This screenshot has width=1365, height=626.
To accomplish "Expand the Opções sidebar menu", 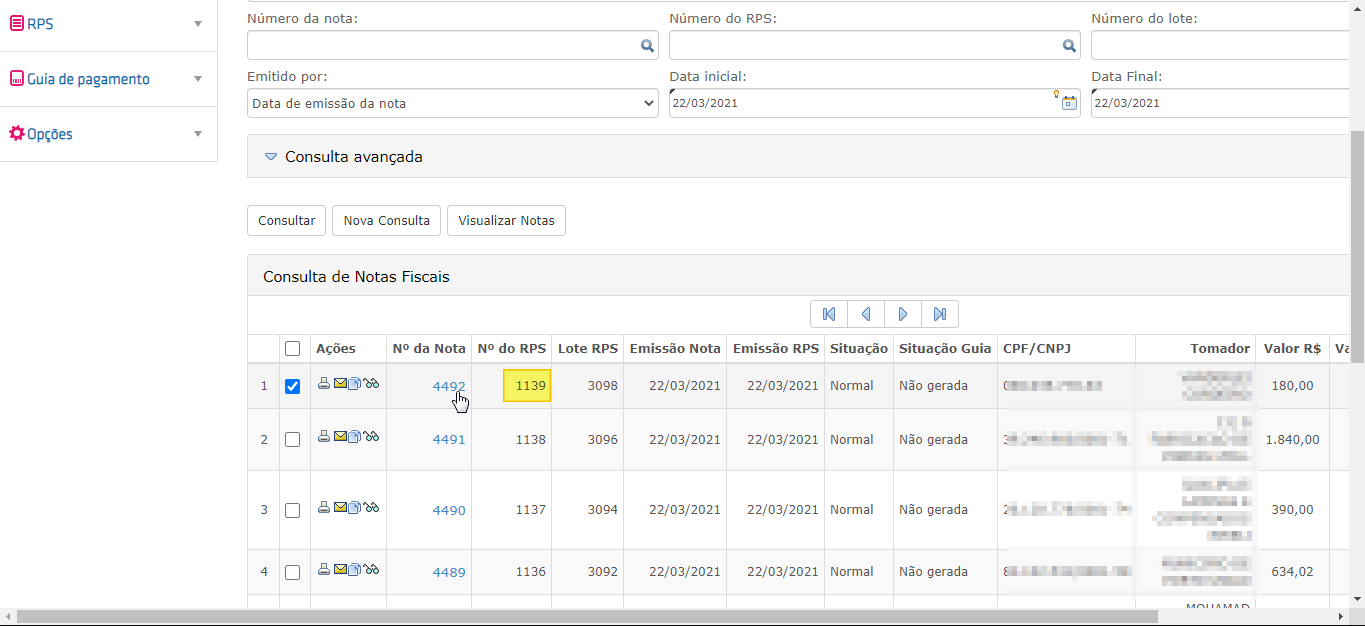I will (108, 134).
